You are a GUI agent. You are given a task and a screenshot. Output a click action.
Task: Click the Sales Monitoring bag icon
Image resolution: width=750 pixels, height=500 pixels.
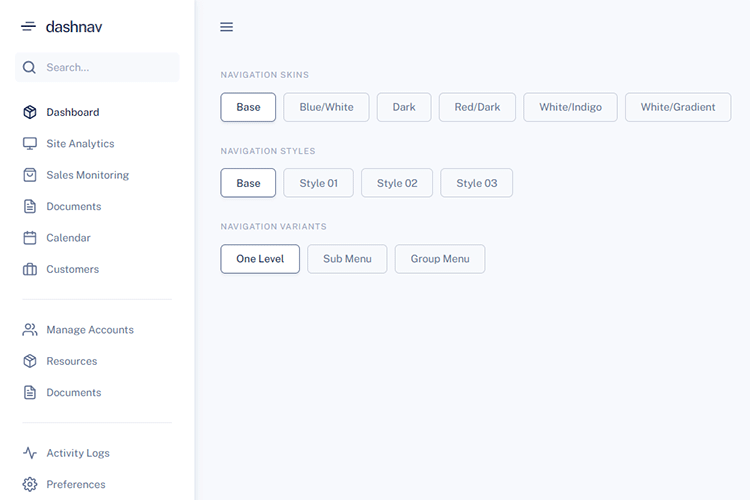(30, 175)
